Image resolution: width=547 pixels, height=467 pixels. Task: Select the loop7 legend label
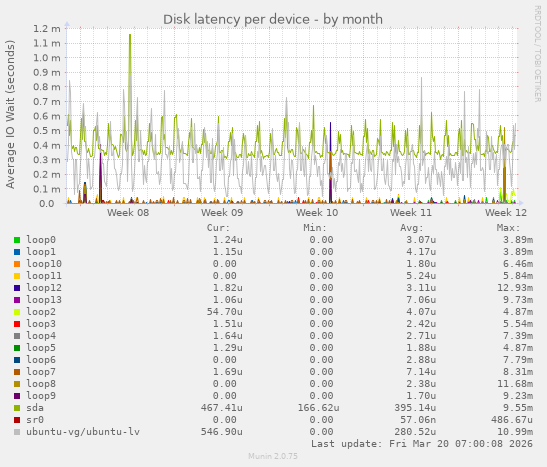click(x=41, y=372)
